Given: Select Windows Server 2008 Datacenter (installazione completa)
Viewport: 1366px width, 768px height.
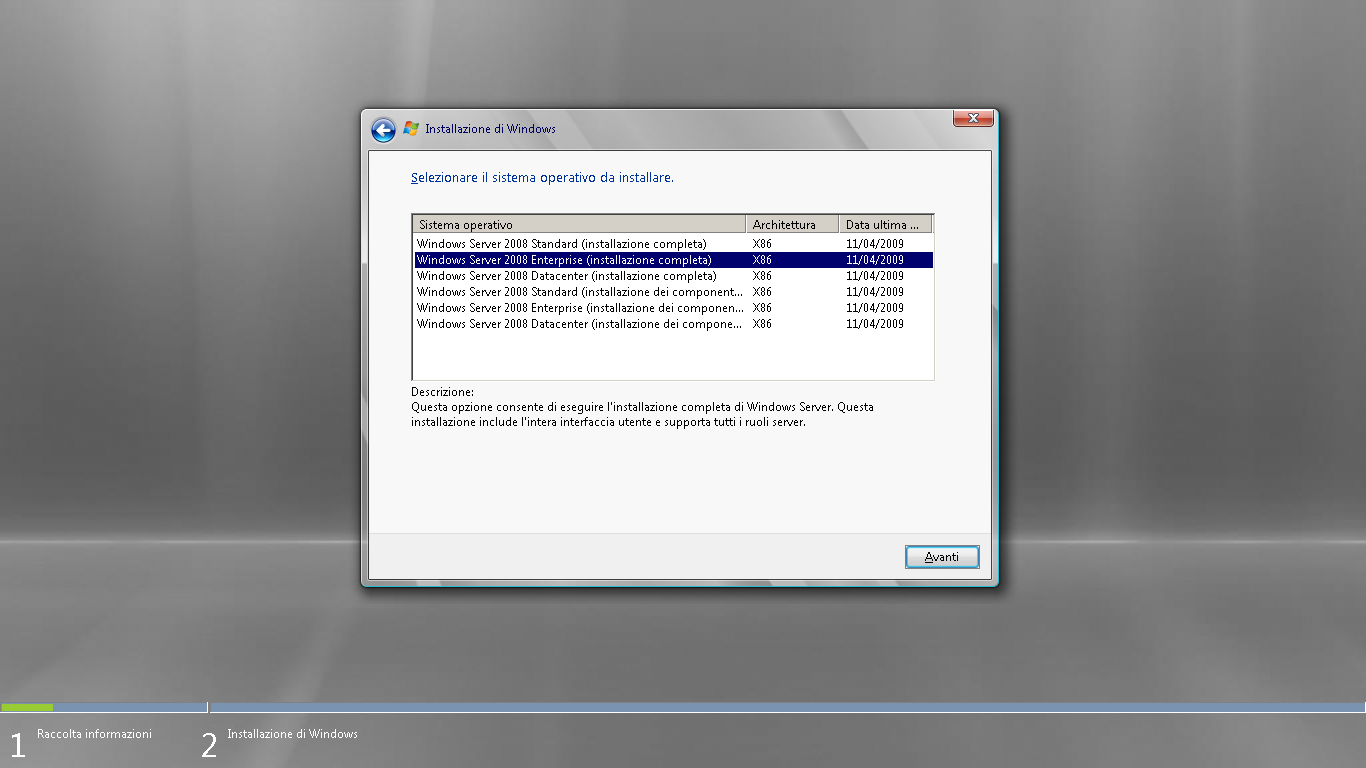Looking at the screenshot, I should pos(673,276).
